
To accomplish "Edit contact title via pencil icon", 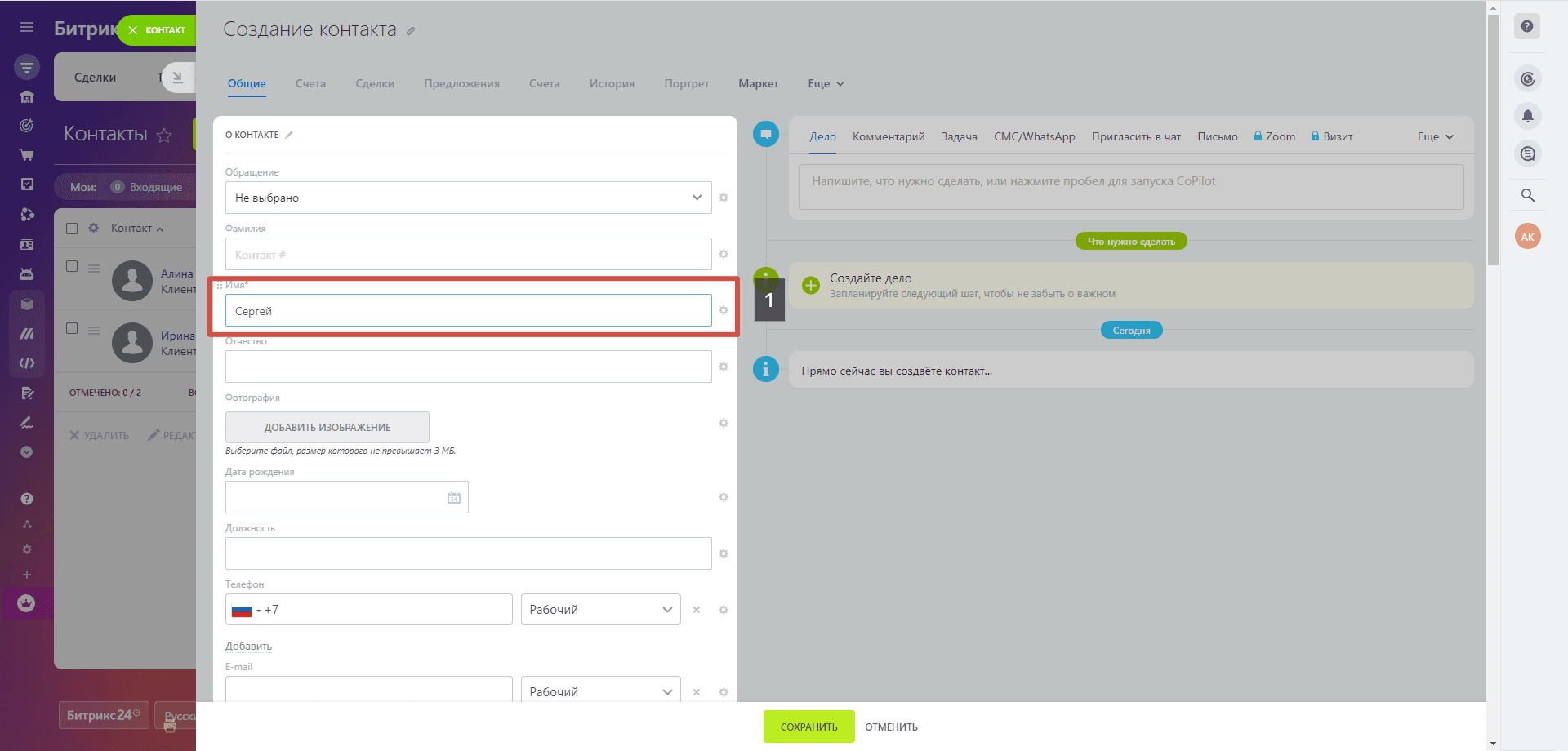I will click(411, 31).
